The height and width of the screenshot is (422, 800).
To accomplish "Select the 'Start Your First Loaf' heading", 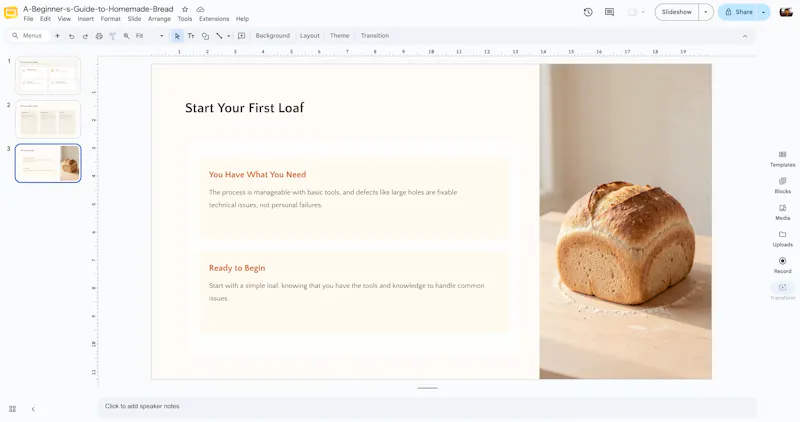I will click(244, 108).
